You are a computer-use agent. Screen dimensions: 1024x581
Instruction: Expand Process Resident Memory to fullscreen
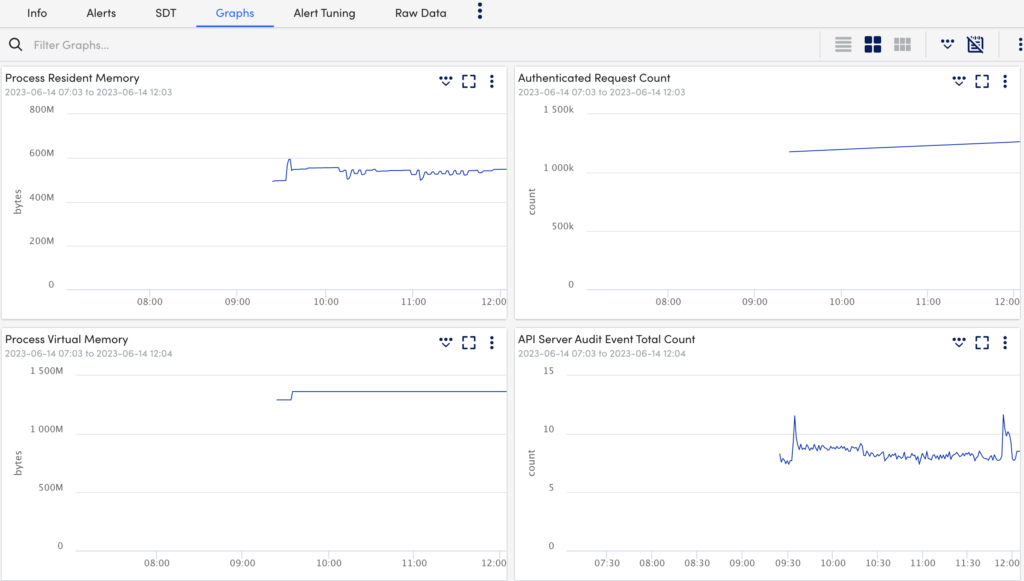pyautogui.click(x=468, y=81)
